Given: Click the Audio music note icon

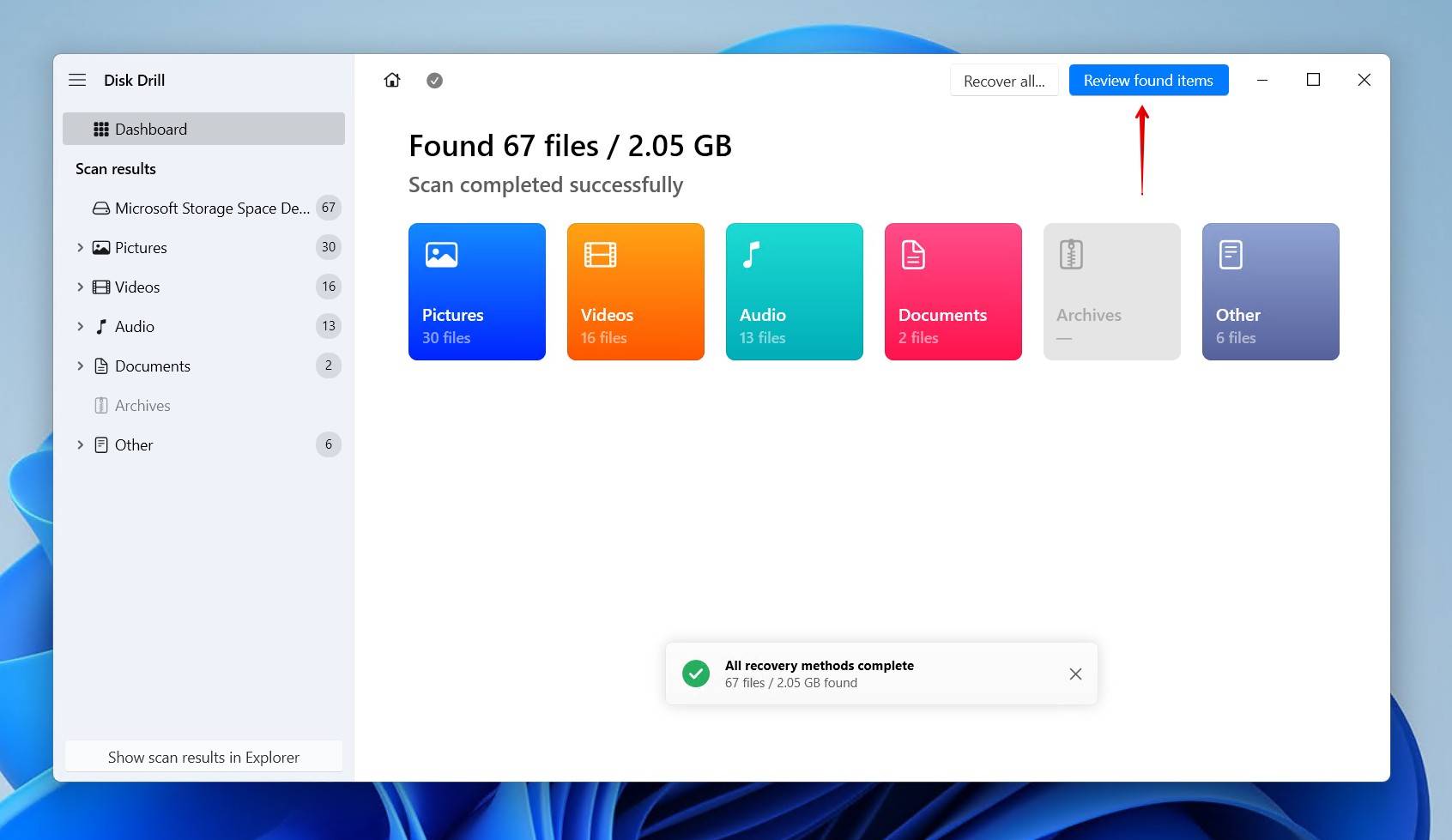Looking at the screenshot, I should pyautogui.click(x=100, y=326).
